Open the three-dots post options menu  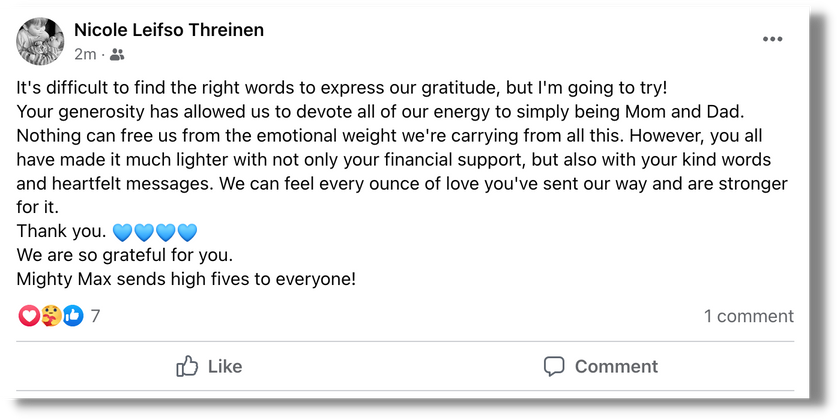pyautogui.click(x=772, y=39)
